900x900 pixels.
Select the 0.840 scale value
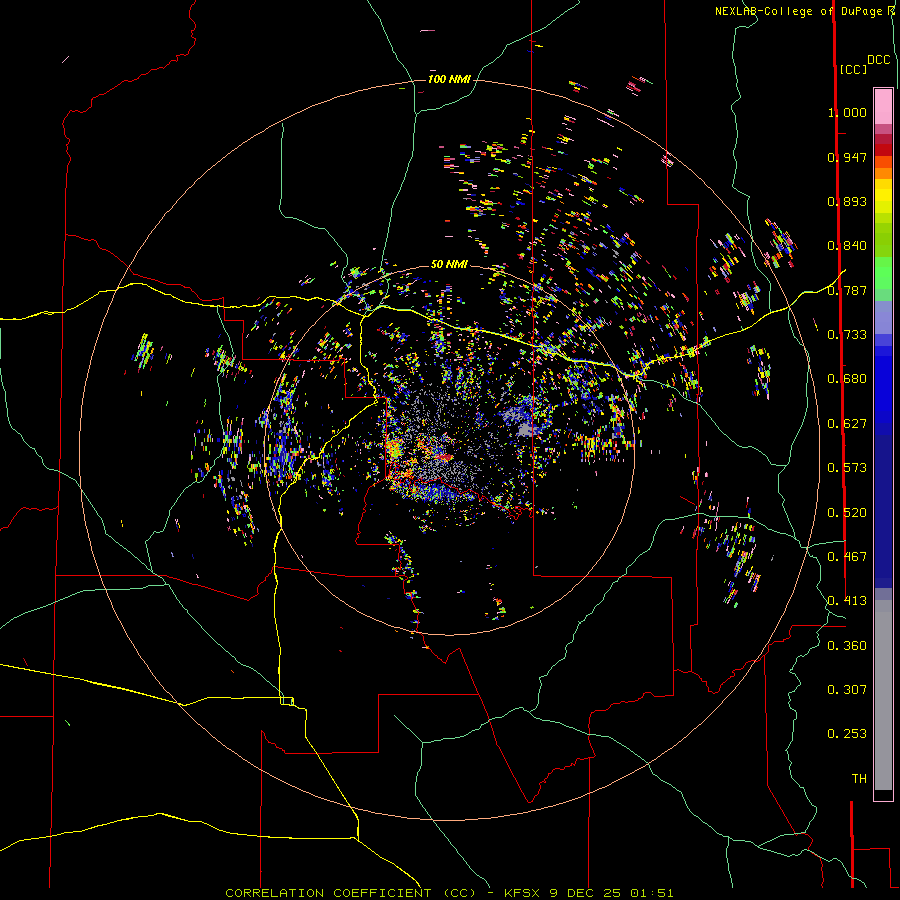click(x=847, y=246)
